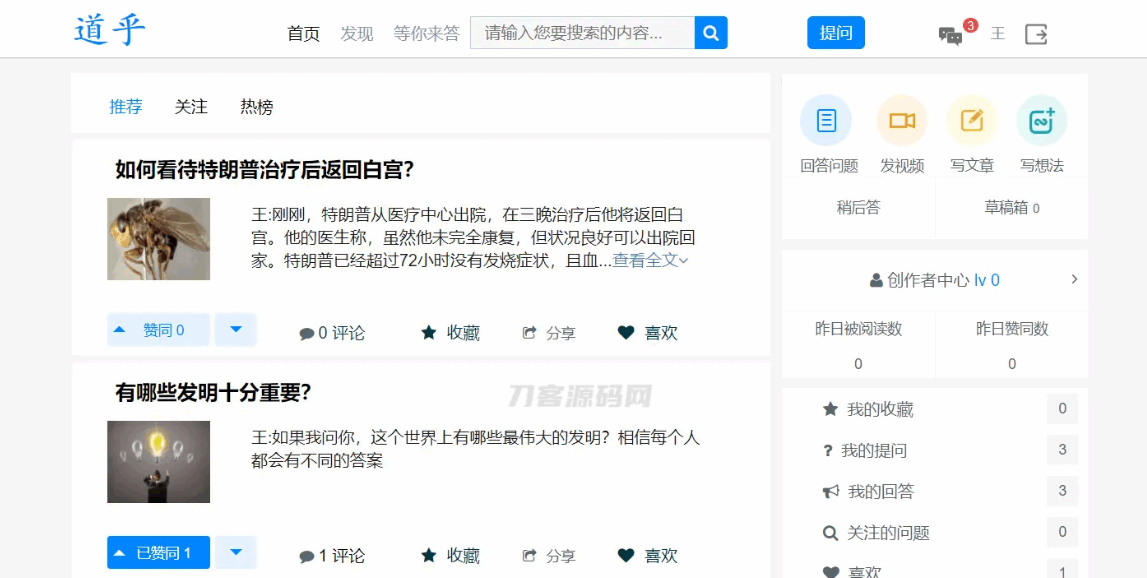Image resolution: width=1147 pixels, height=578 pixels.
Task: Expand the 创作者中心 panel chevron
Action: tap(1075, 279)
